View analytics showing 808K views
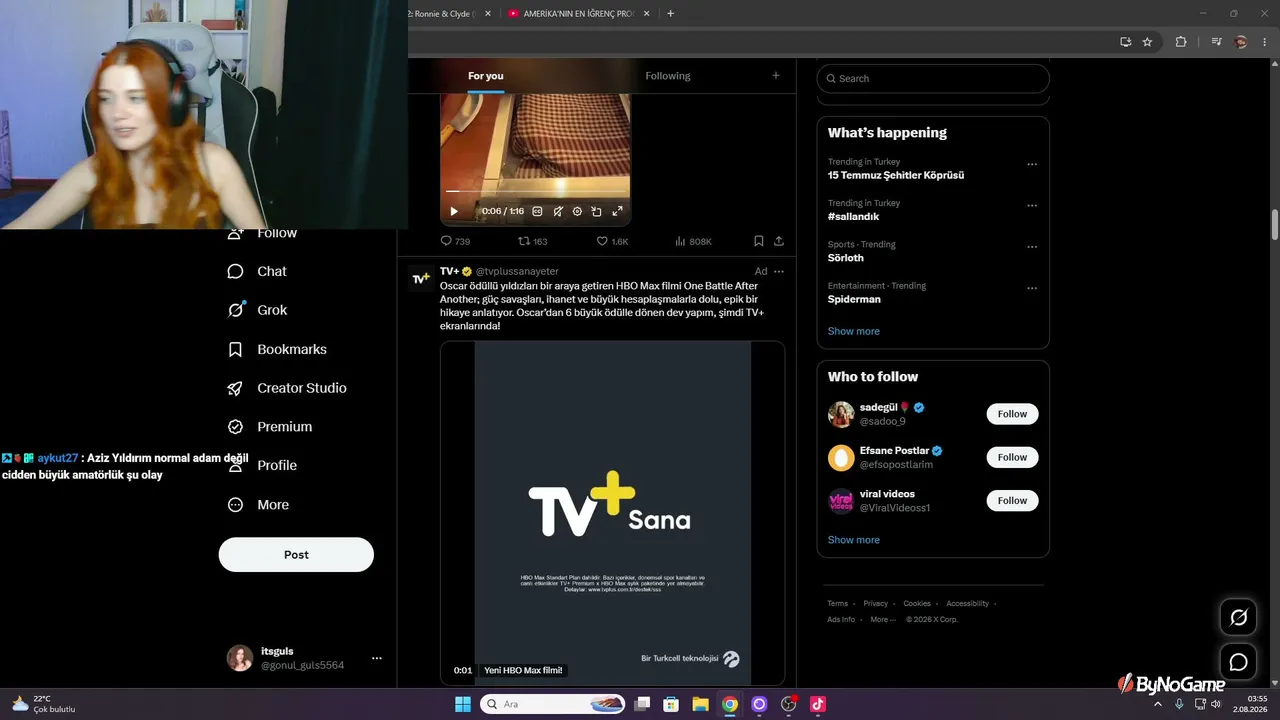The height and width of the screenshot is (720, 1280). (x=693, y=241)
